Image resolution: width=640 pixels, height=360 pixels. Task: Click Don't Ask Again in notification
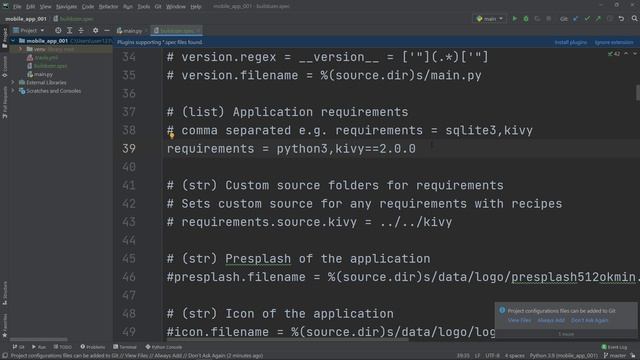click(x=589, y=320)
